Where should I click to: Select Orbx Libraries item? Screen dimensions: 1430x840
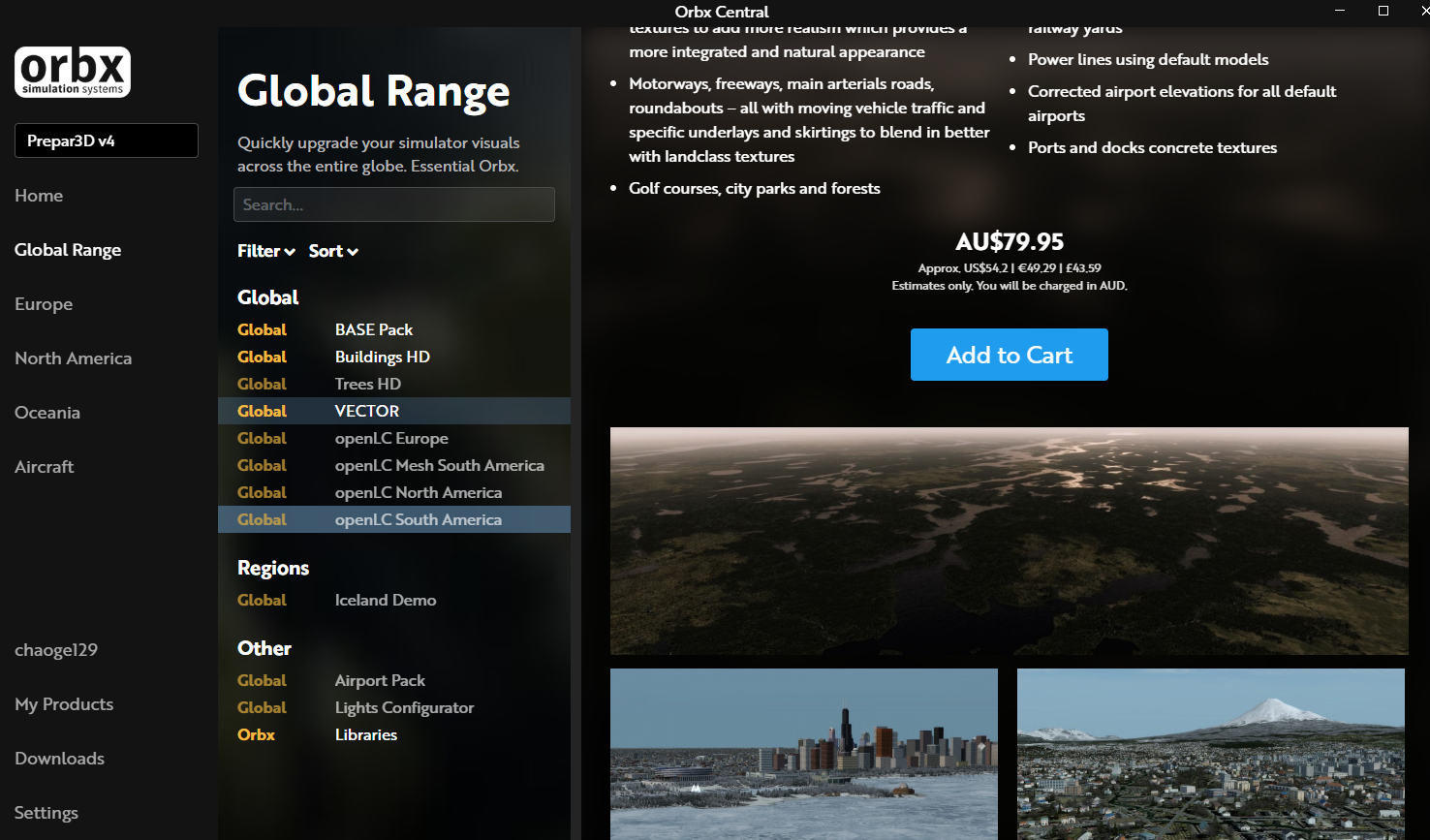[394, 734]
